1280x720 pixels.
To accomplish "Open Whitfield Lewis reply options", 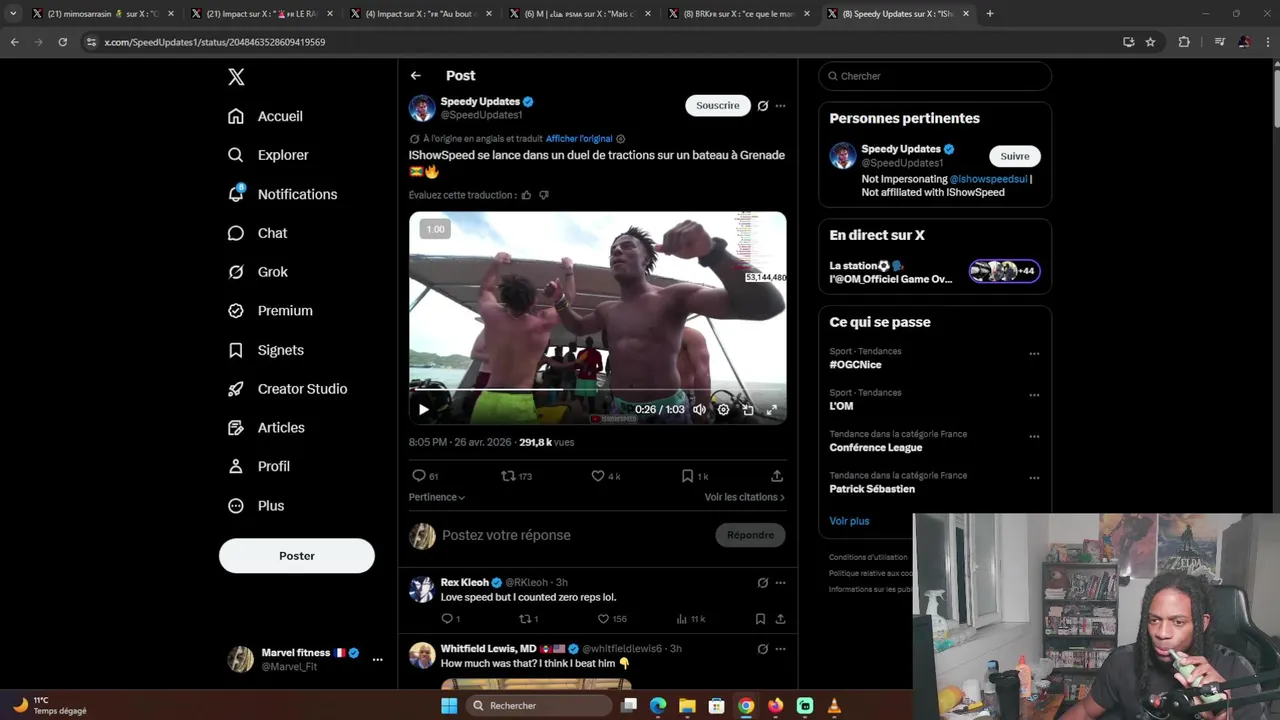I will pyautogui.click(x=780, y=649).
